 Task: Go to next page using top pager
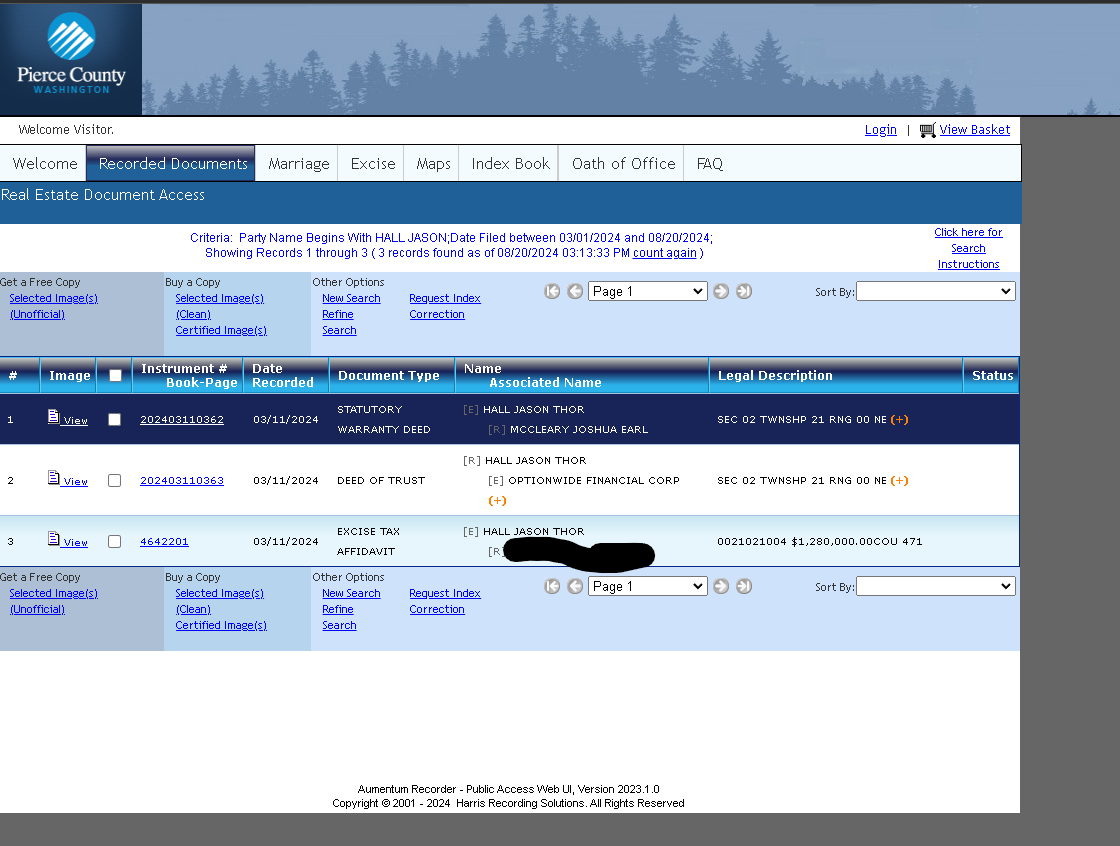point(721,292)
